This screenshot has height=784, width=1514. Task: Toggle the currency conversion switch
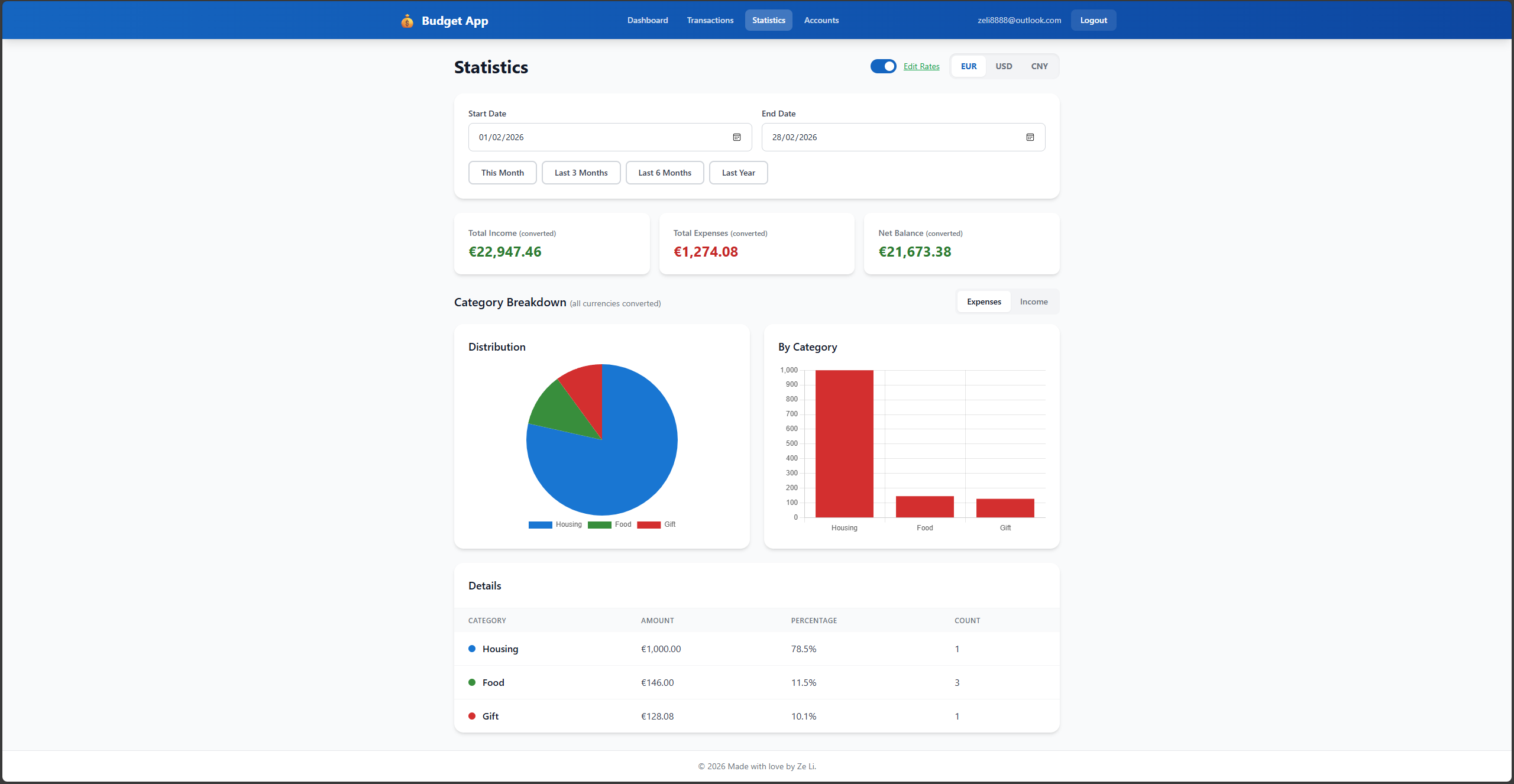click(x=883, y=66)
